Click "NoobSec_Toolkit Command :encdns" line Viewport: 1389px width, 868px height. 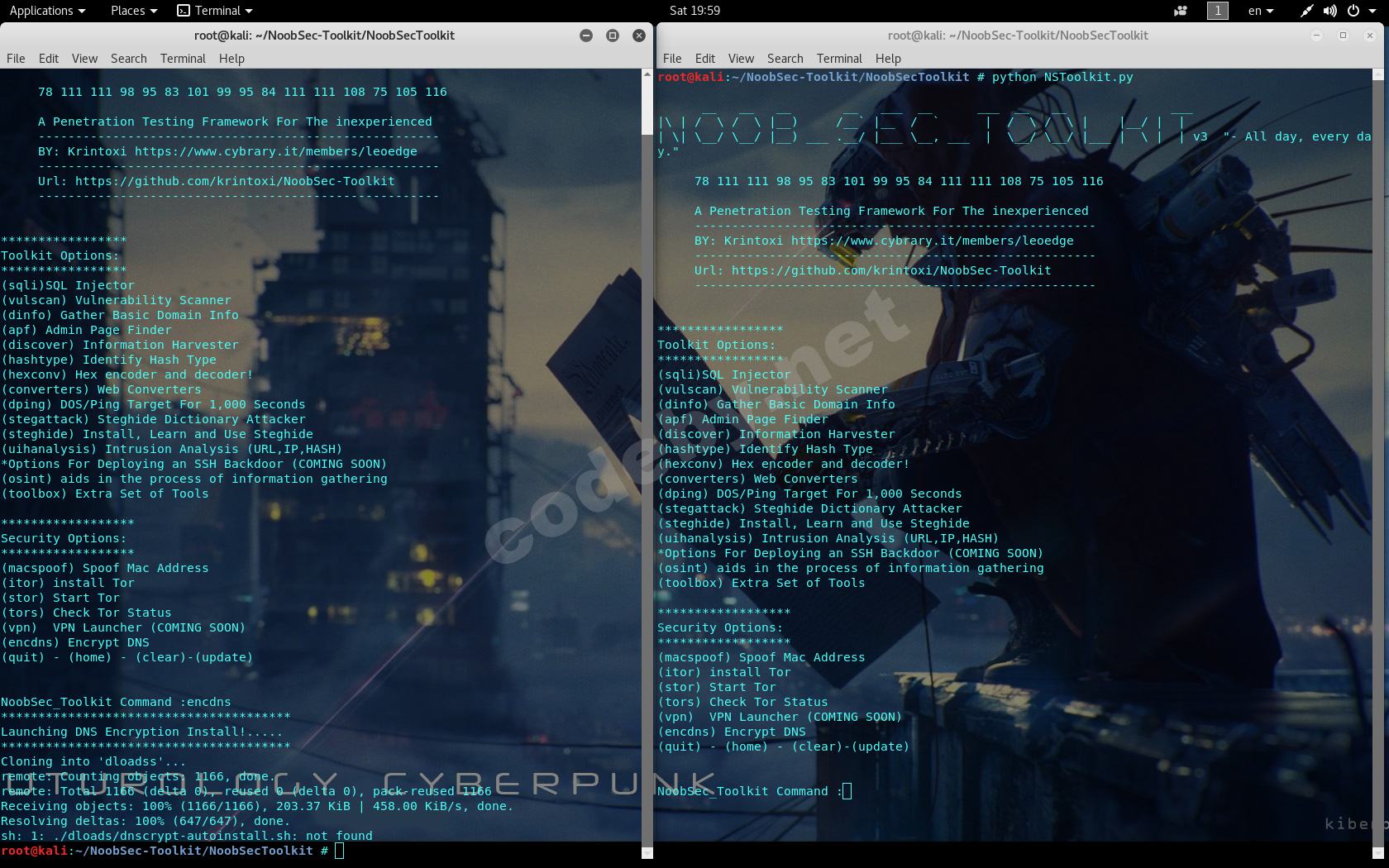click(116, 702)
